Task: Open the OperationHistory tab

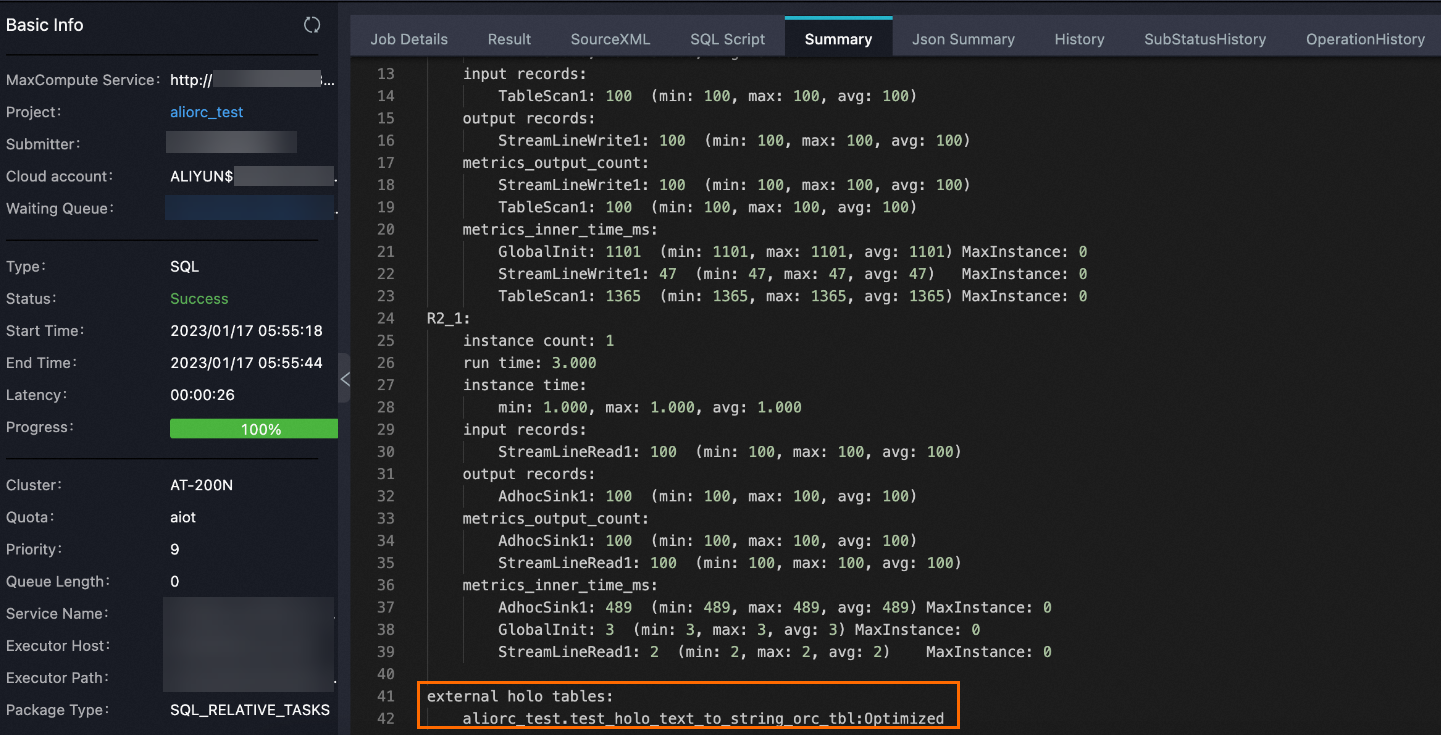Action: pyautogui.click(x=1365, y=39)
